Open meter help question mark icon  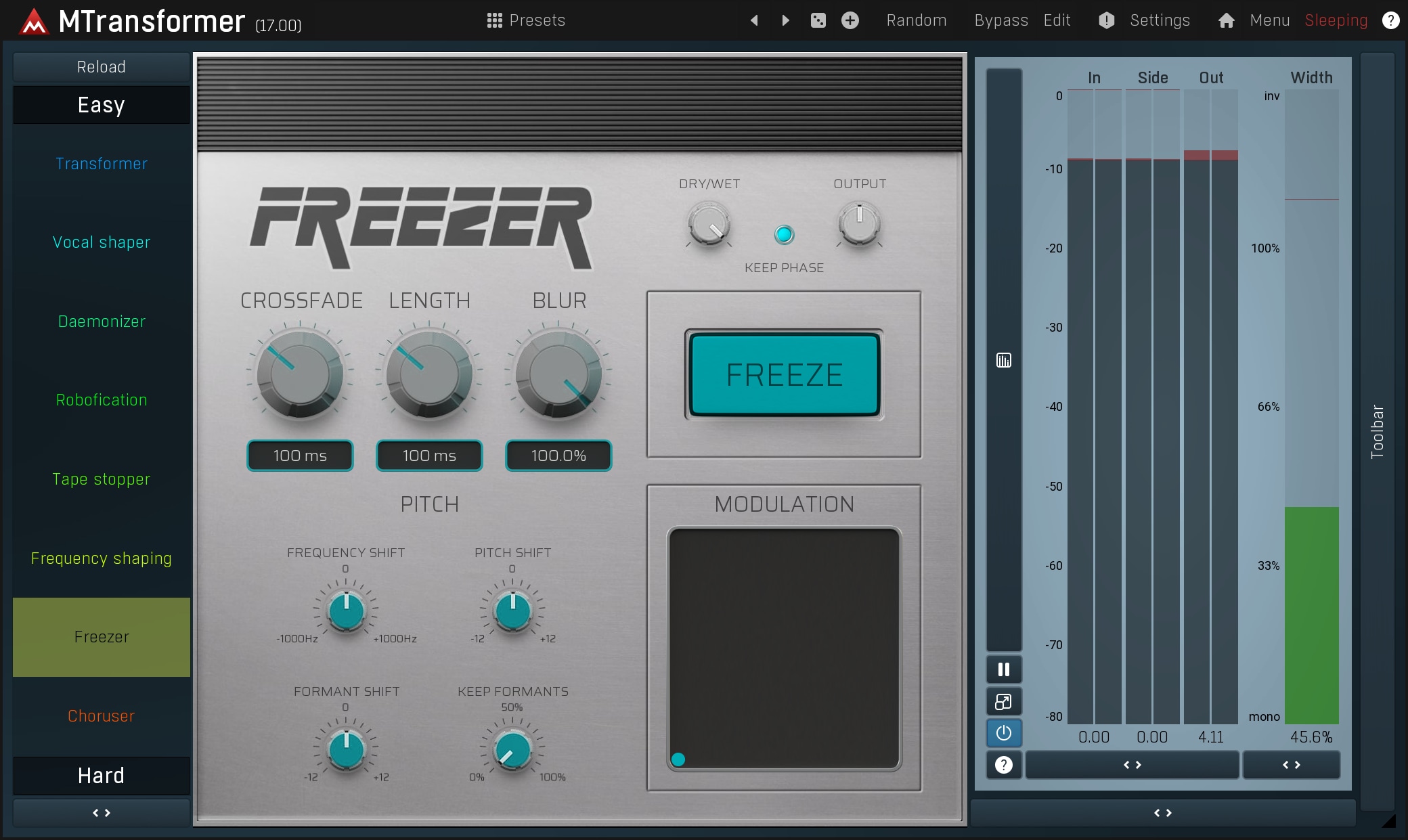tap(1004, 765)
